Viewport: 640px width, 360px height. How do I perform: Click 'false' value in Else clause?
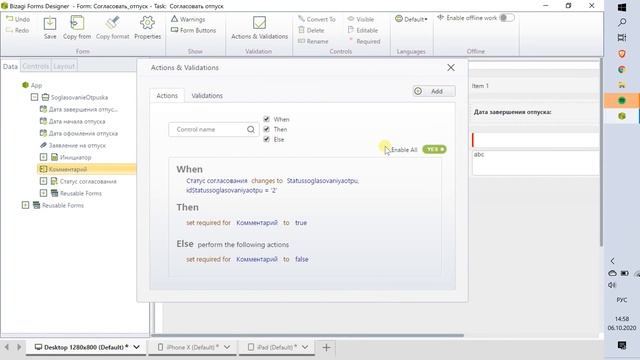(x=302, y=259)
